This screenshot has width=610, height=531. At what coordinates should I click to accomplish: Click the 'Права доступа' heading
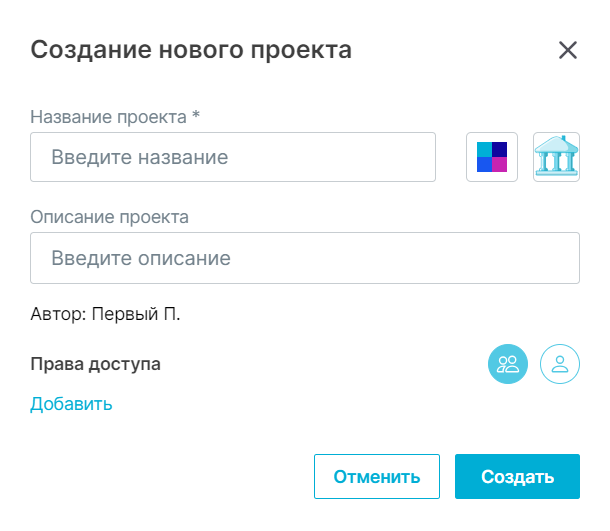tap(95, 364)
